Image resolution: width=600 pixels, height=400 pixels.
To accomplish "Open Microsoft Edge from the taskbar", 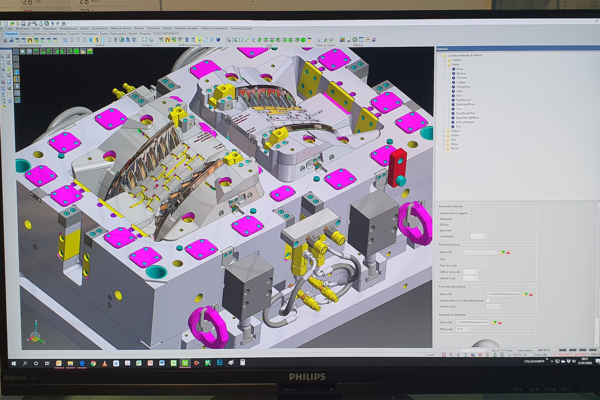I will pyautogui.click(x=82, y=363).
